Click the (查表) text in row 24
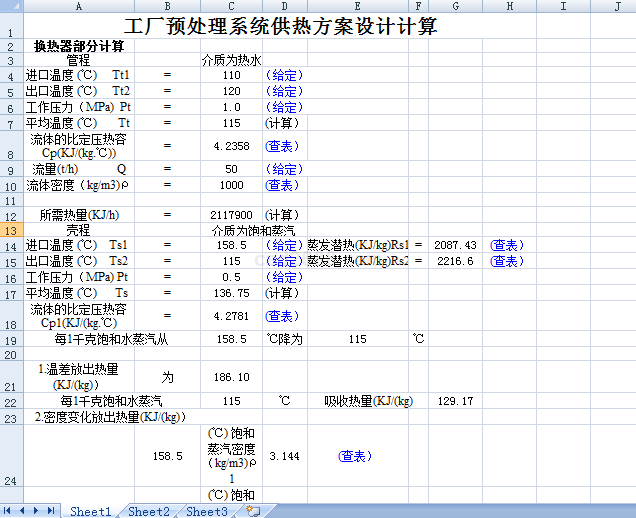The image size is (636, 518). tap(356, 456)
